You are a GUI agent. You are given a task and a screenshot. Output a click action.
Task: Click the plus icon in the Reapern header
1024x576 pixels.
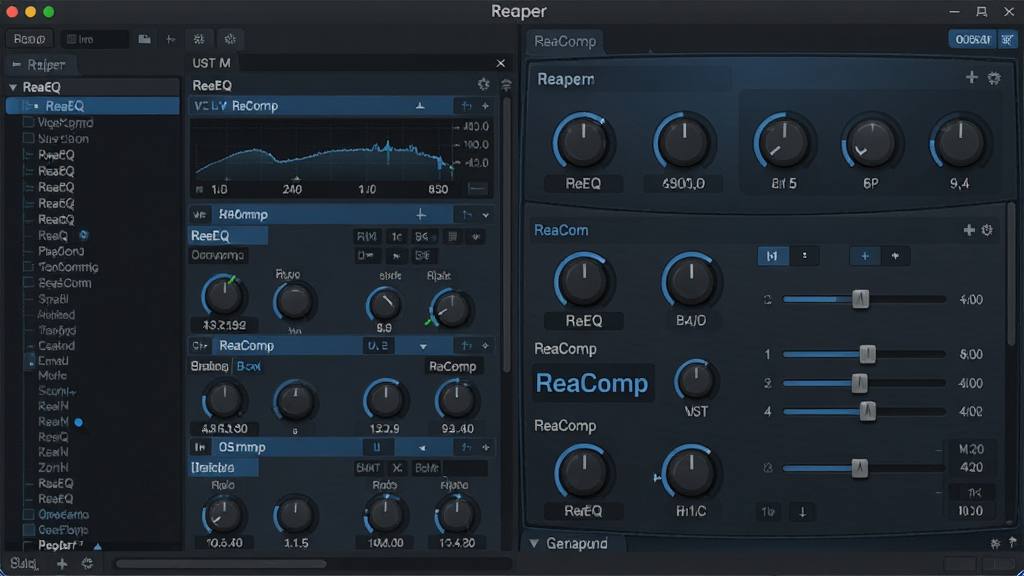[972, 78]
